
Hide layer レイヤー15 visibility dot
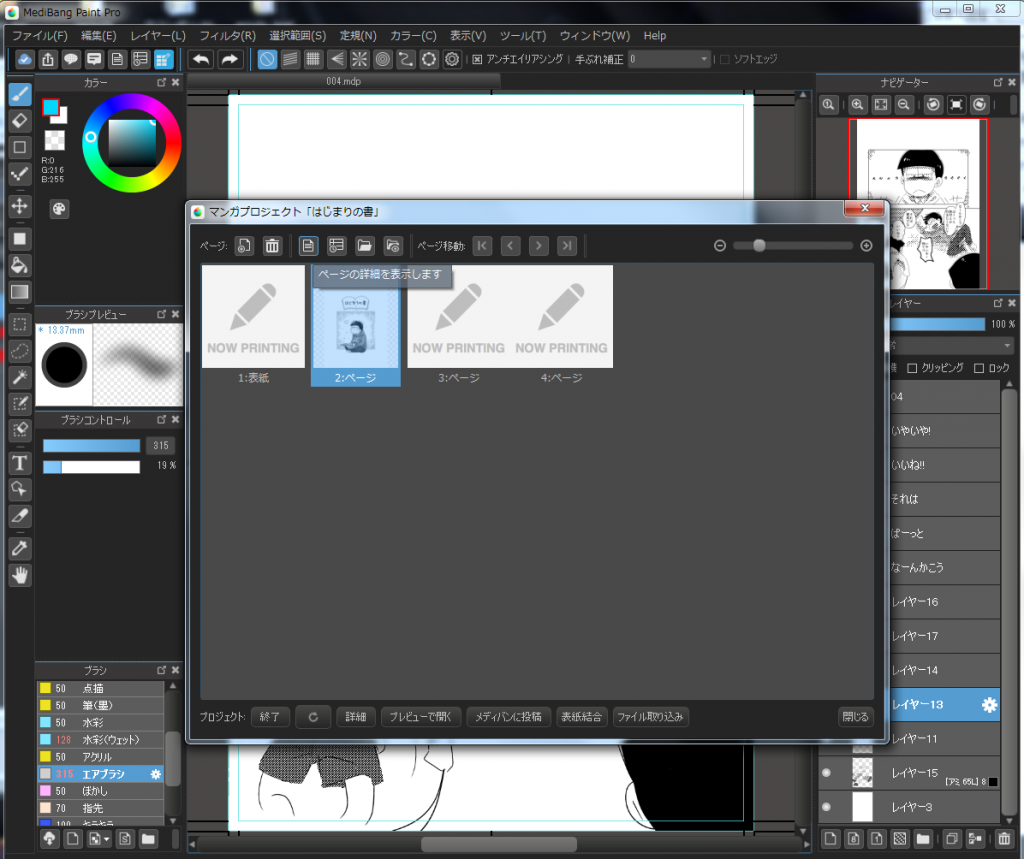click(826, 773)
